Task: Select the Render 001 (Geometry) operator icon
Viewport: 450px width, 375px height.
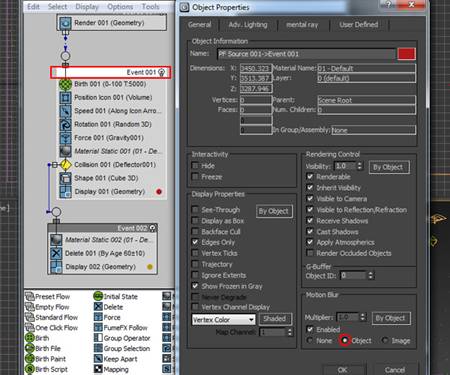Action: [x=65, y=23]
